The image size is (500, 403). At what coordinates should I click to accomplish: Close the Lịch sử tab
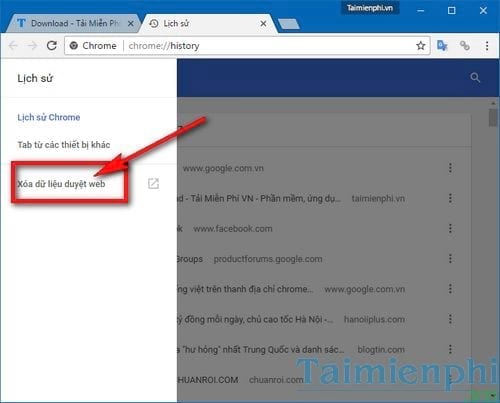click(x=263, y=24)
